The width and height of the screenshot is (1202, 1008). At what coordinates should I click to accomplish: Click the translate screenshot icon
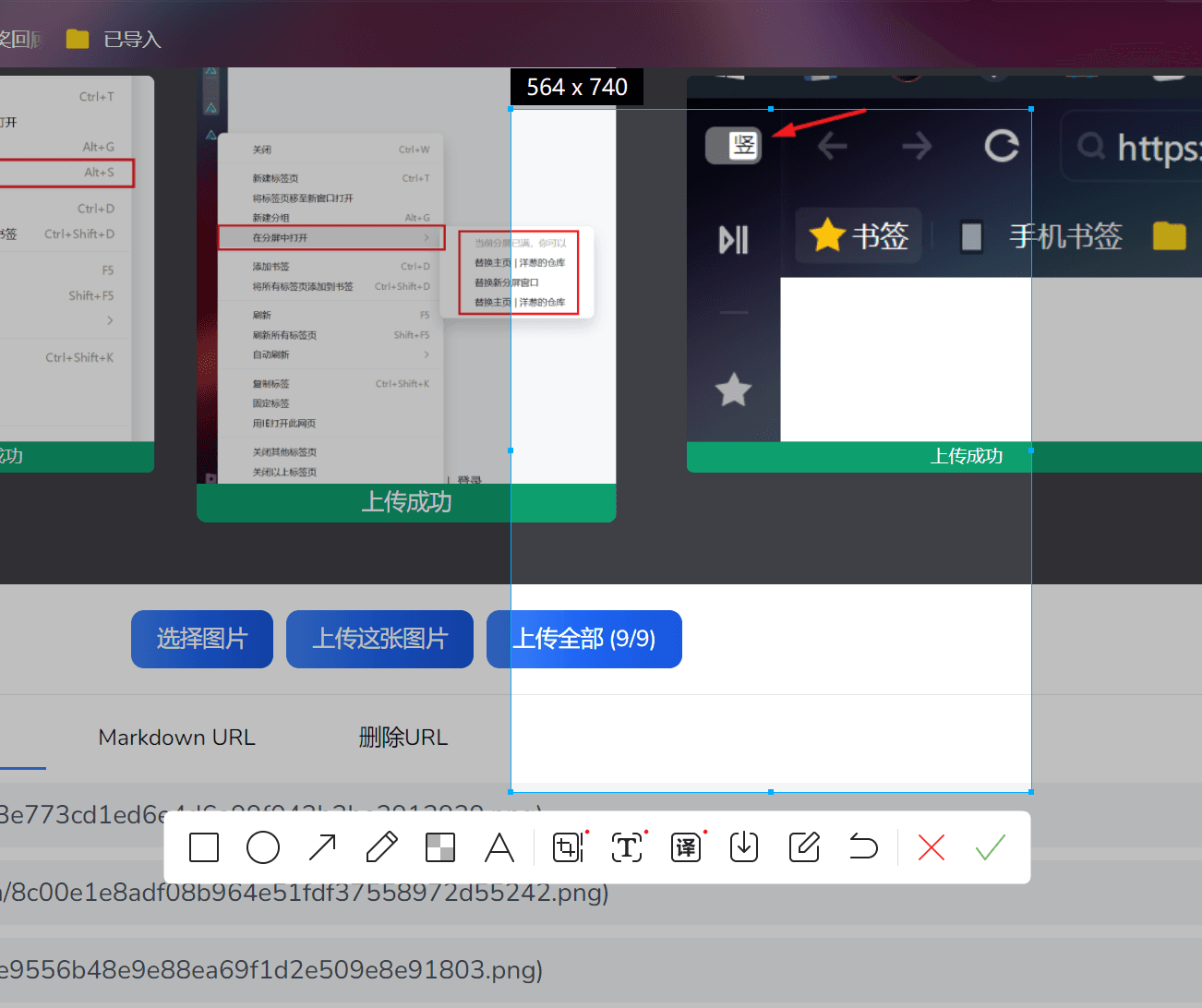pos(687,847)
